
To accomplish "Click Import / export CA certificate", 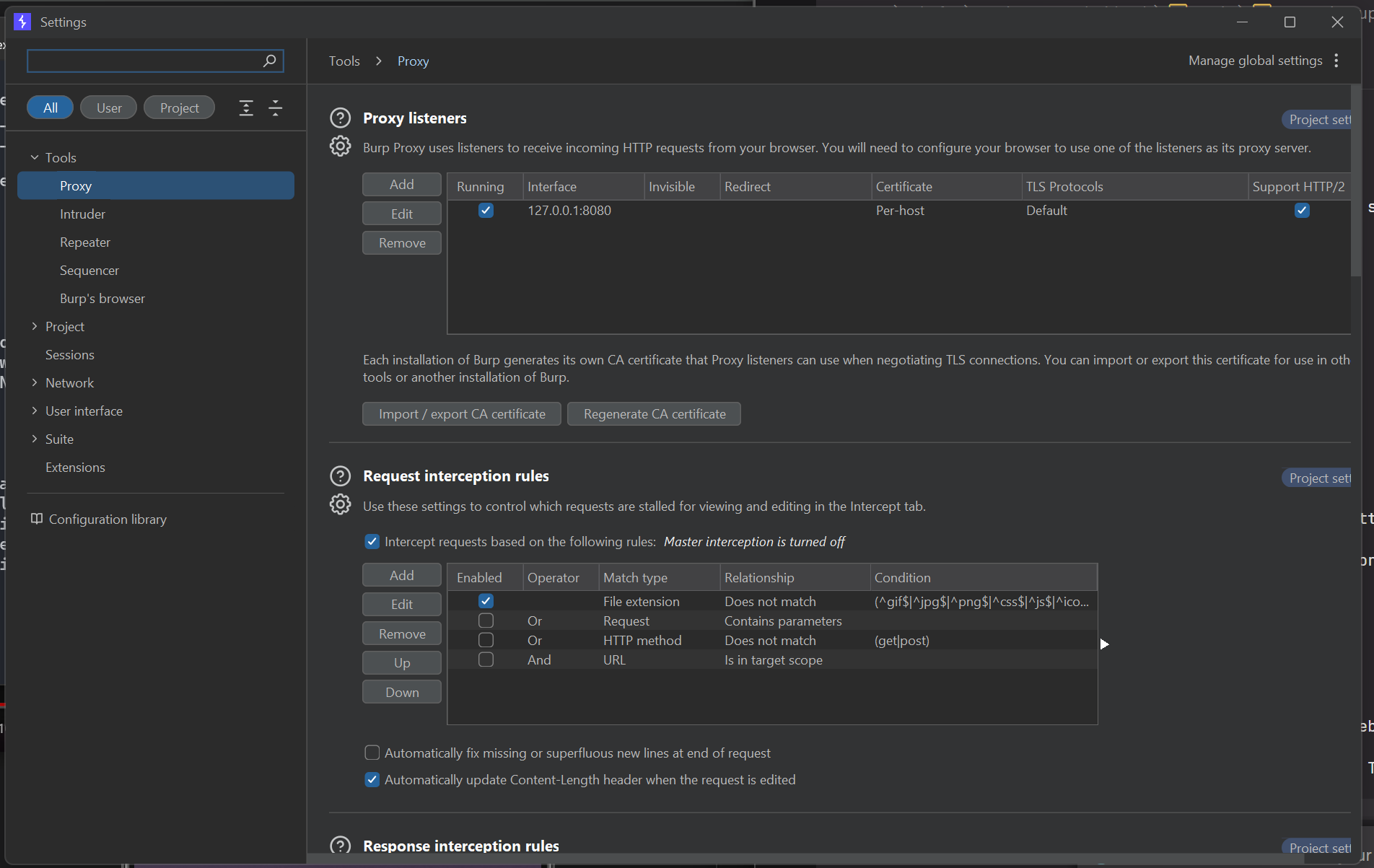I will [x=462, y=414].
